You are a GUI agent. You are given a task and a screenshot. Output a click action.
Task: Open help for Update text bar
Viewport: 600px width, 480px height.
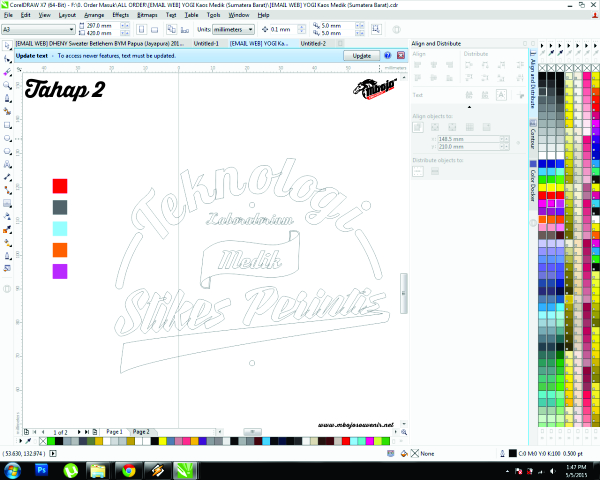(x=387, y=56)
